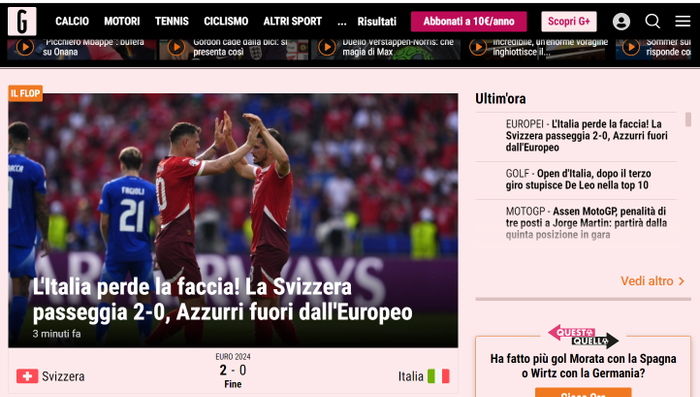Expand Vedi altro chevron in Ultim'ora
The height and width of the screenshot is (397, 700).
tap(681, 281)
